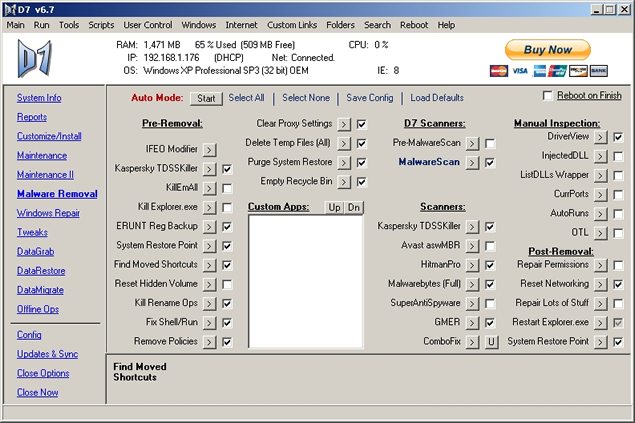Uncheck the MalwareScan checkbox
This screenshot has width=635, height=423.
(x=490, y=163)
